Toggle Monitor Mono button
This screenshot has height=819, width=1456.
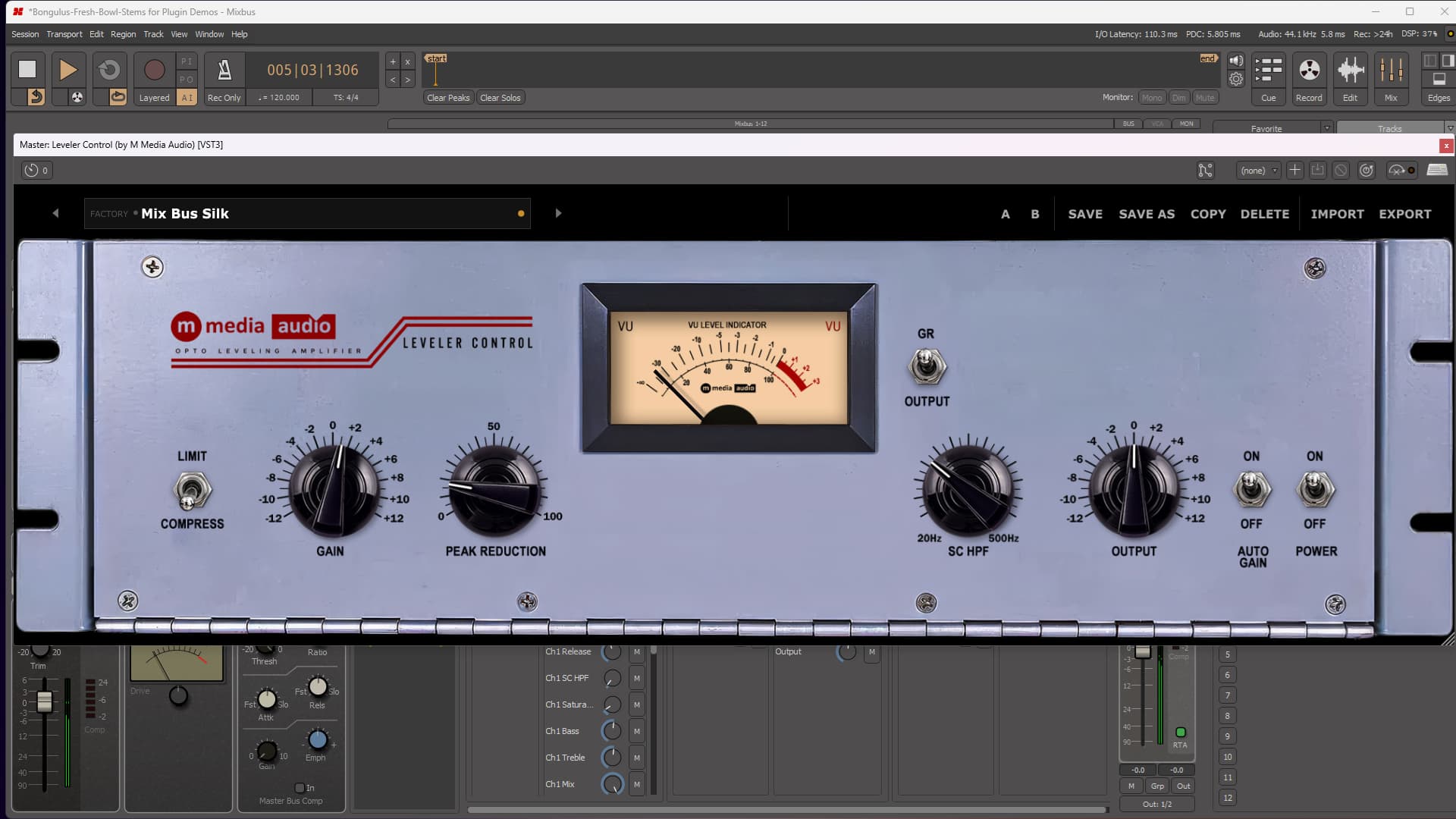pyautogui.click(x=1151, y=98)
